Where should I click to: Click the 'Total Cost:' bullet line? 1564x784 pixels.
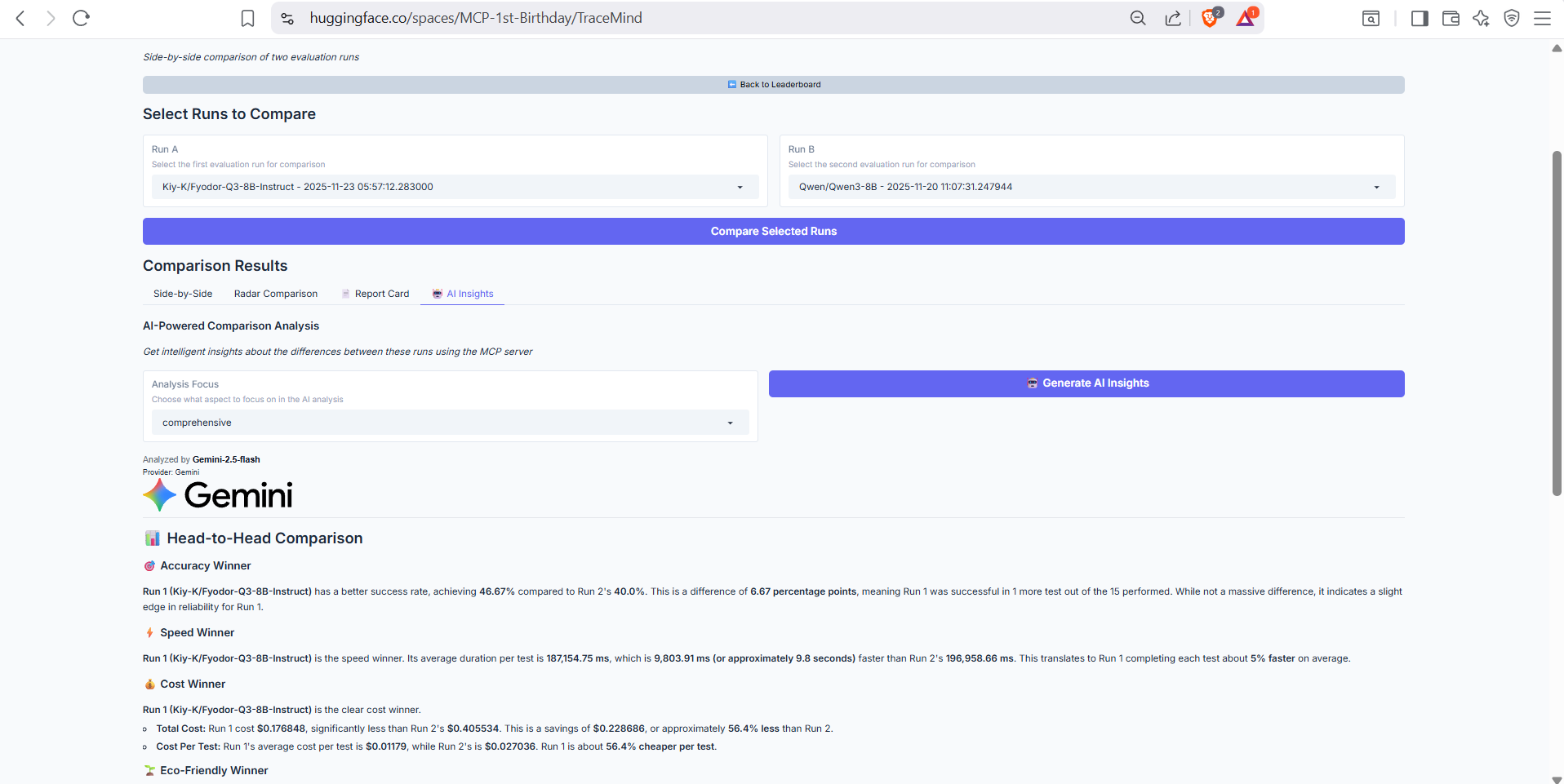point(495,729)
